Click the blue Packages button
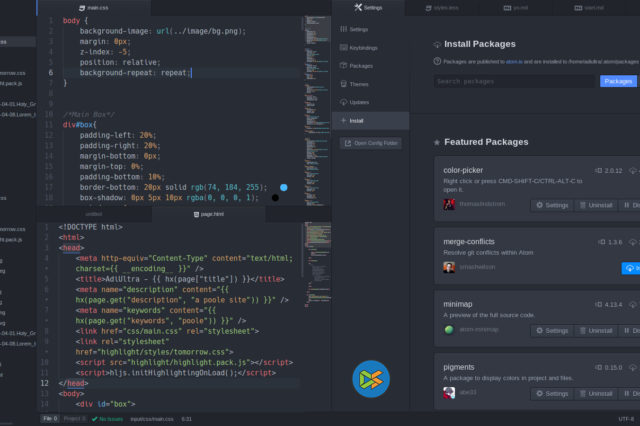The width and height of the screenshot is (640, 426). click(618, 81)
